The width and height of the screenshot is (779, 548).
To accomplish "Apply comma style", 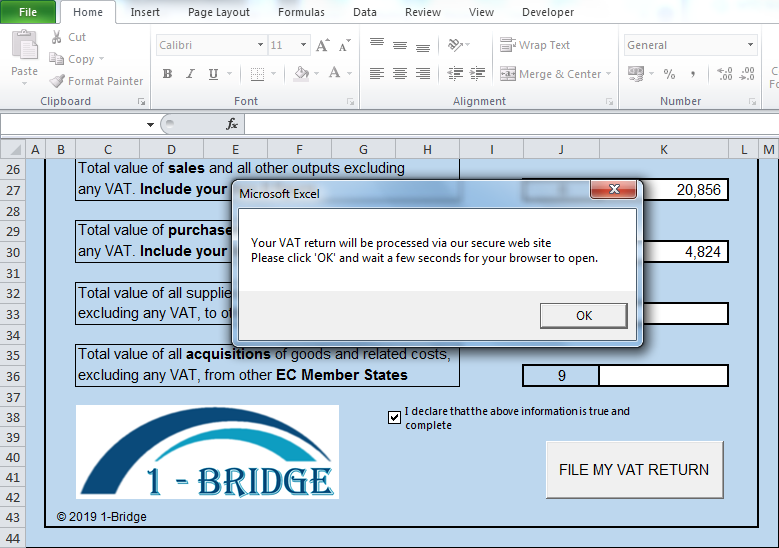I will (693, 74).
